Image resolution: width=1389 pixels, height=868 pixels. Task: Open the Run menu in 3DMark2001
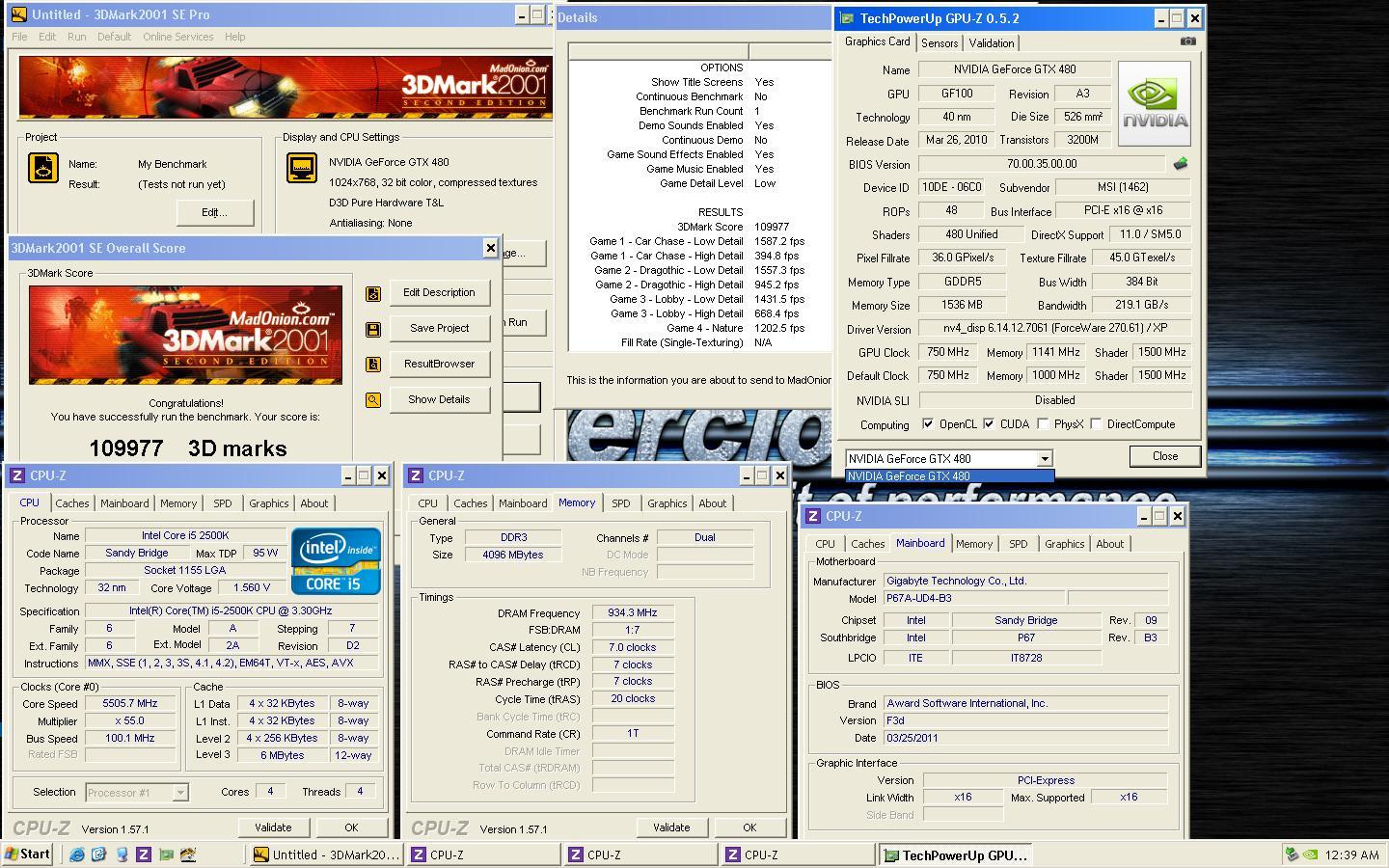pyautogui.click(x=77, y=37)
